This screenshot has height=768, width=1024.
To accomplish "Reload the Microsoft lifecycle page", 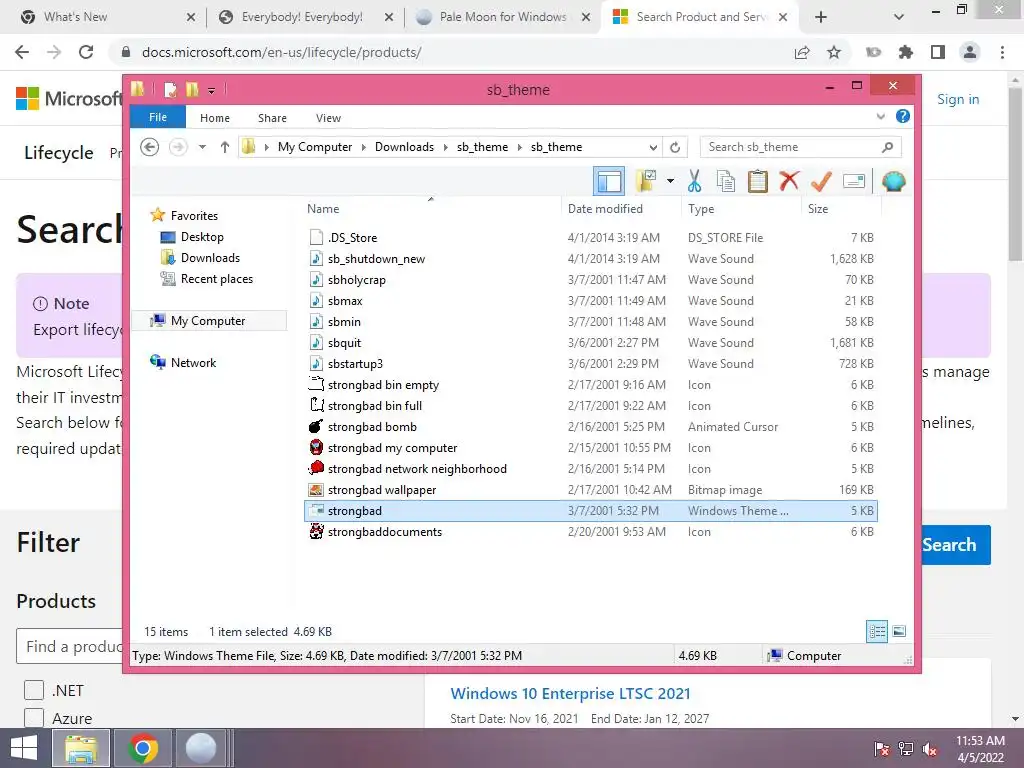I will coord(86,52).
